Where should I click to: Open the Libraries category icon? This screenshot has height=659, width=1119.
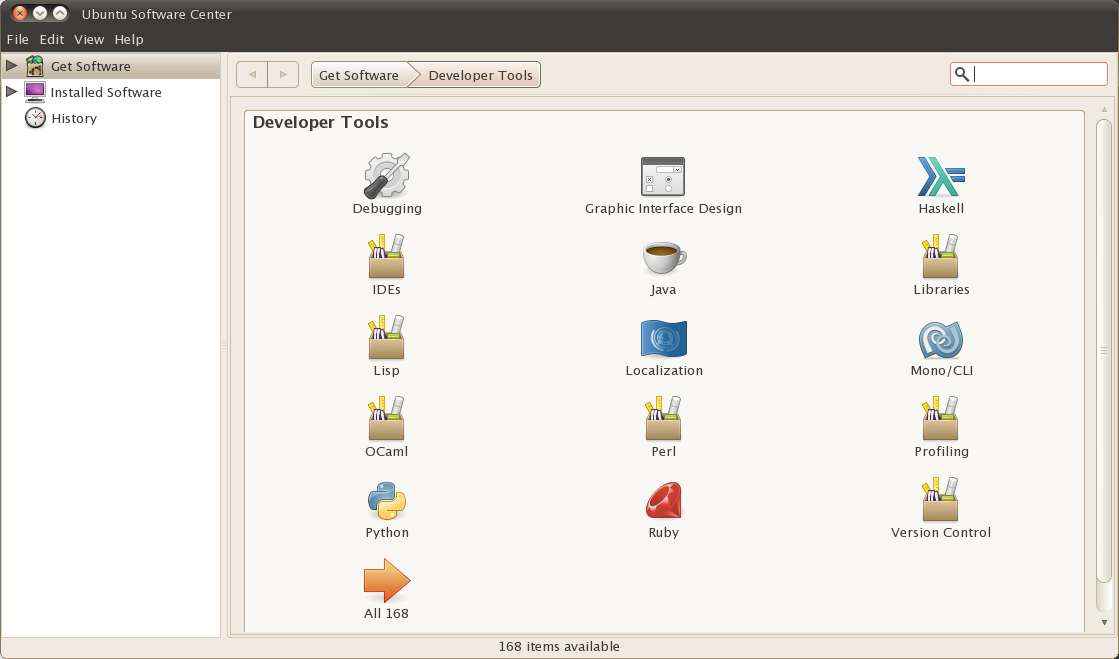point(941,256)
